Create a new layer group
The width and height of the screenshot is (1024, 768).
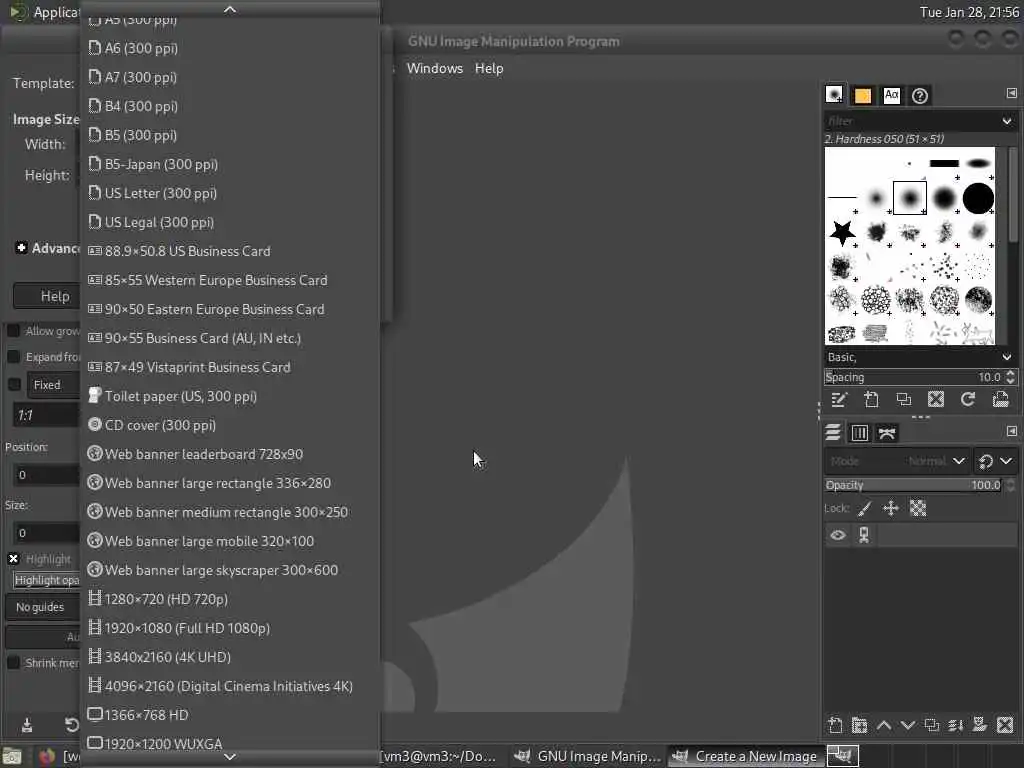(x=859, y=725)
